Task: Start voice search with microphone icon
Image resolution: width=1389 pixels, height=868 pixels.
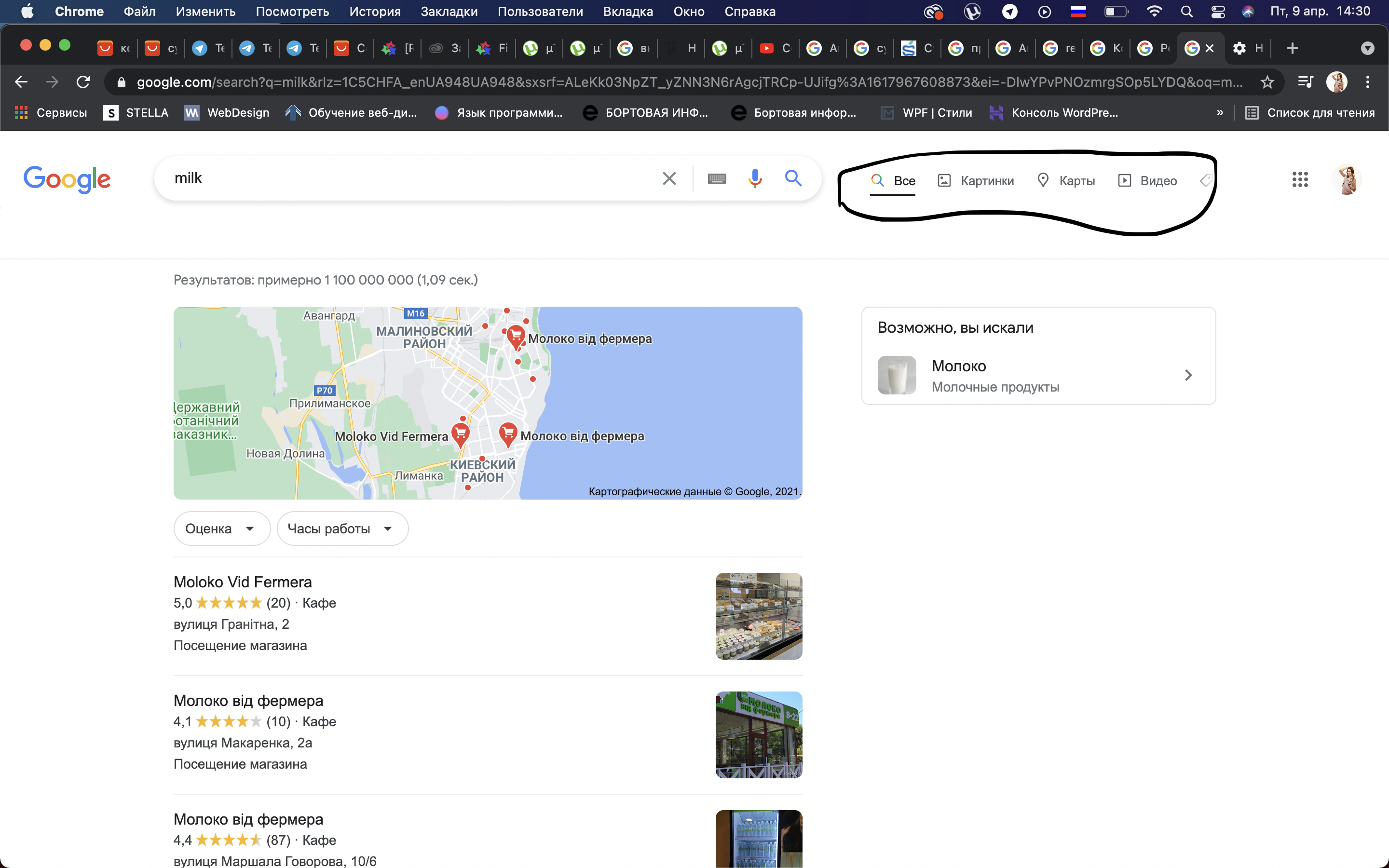Action: click(755, 178)
